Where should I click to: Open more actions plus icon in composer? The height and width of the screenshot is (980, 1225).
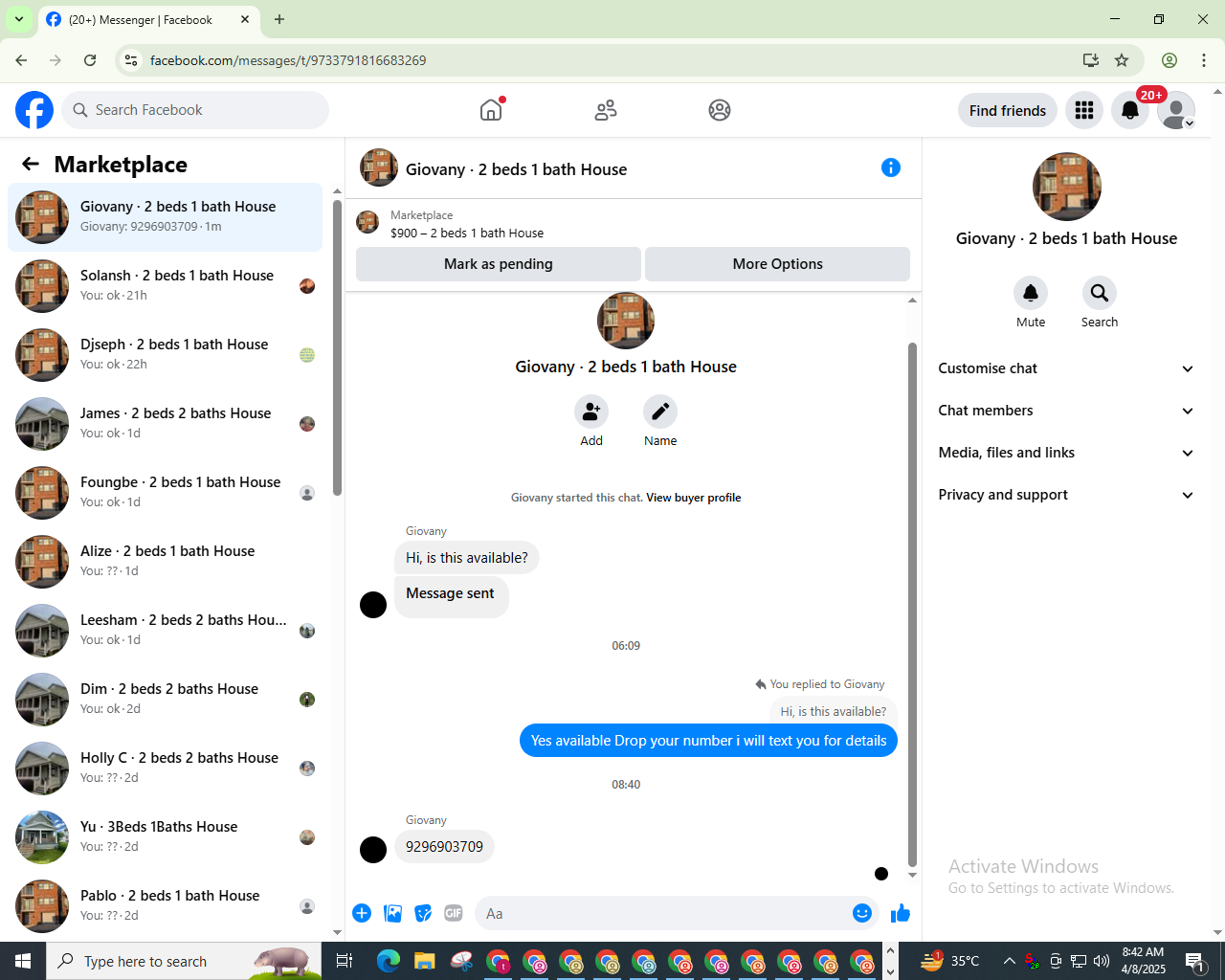pos(362,913)
